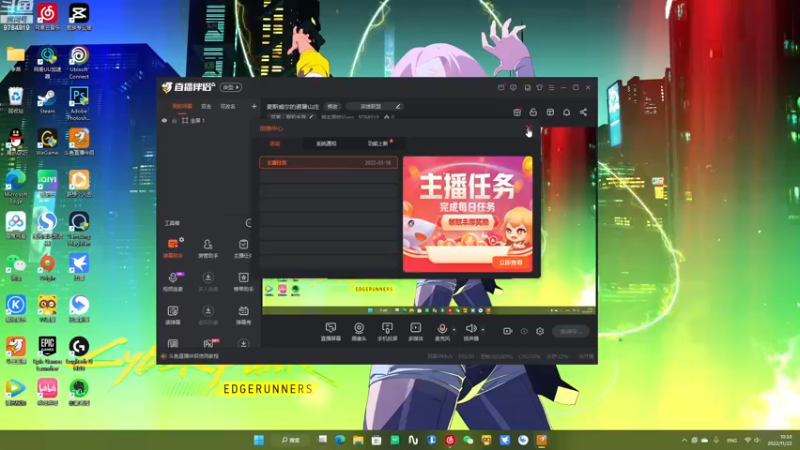This screenshot has width=800, height=450.
Task: Open the notification bell icon
Action: [566, 112]
